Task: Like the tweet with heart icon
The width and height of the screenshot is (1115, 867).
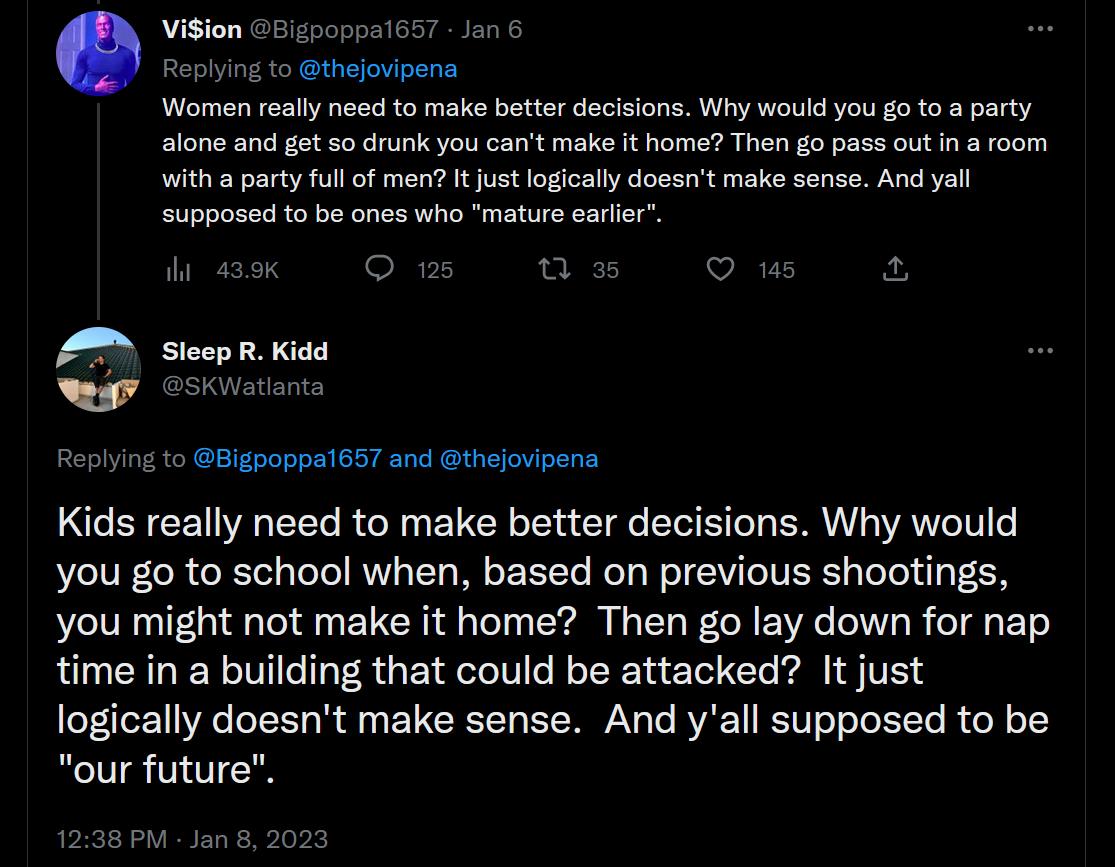Action: (x=720, y=269)
